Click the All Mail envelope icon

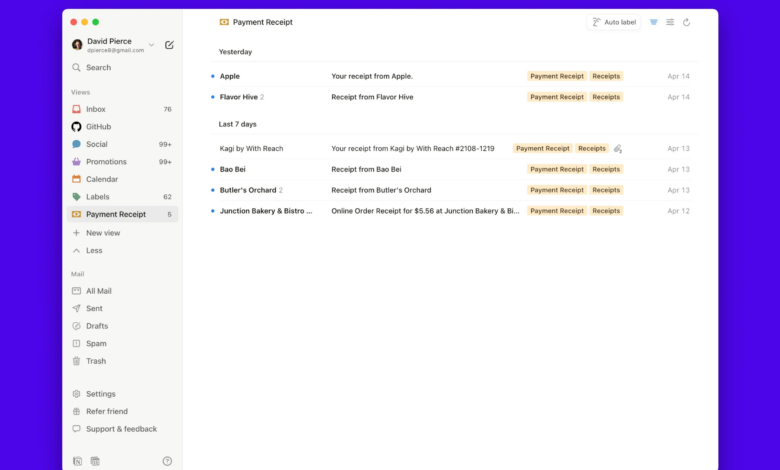coord(76,291)
